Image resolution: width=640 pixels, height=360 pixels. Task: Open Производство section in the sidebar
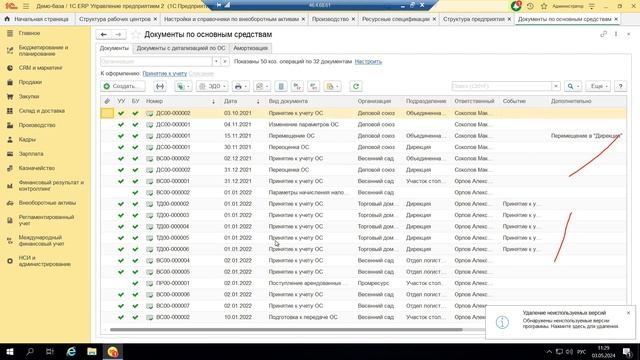[x=37, y=125]
